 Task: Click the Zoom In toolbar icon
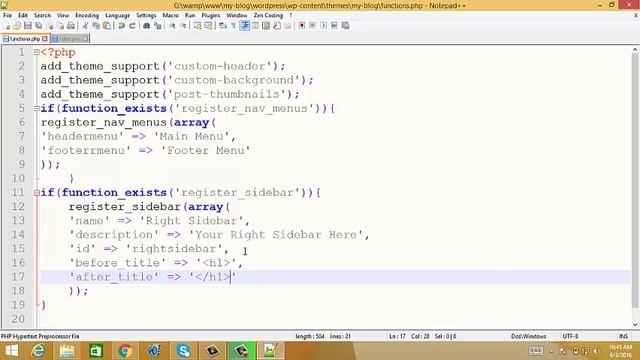click(172, 26)
